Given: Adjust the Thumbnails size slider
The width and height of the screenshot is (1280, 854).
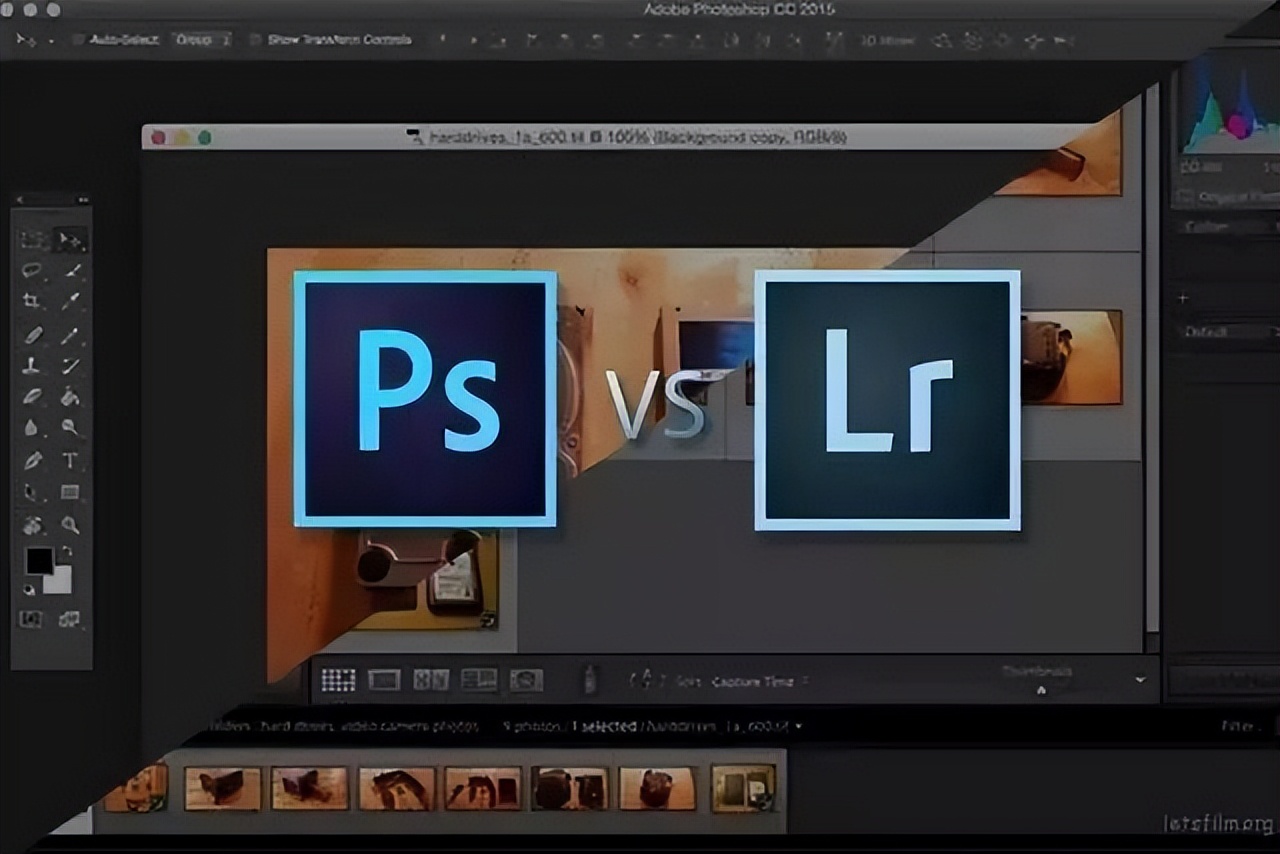Looking at the screenshot, I should tap(1041, 690).
